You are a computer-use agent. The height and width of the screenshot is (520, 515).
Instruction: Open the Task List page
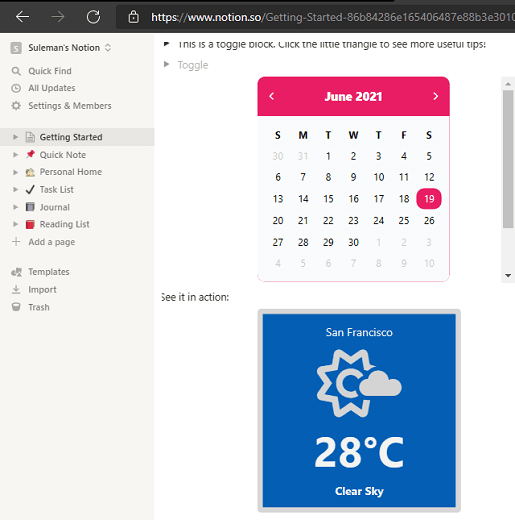[57, 189]
